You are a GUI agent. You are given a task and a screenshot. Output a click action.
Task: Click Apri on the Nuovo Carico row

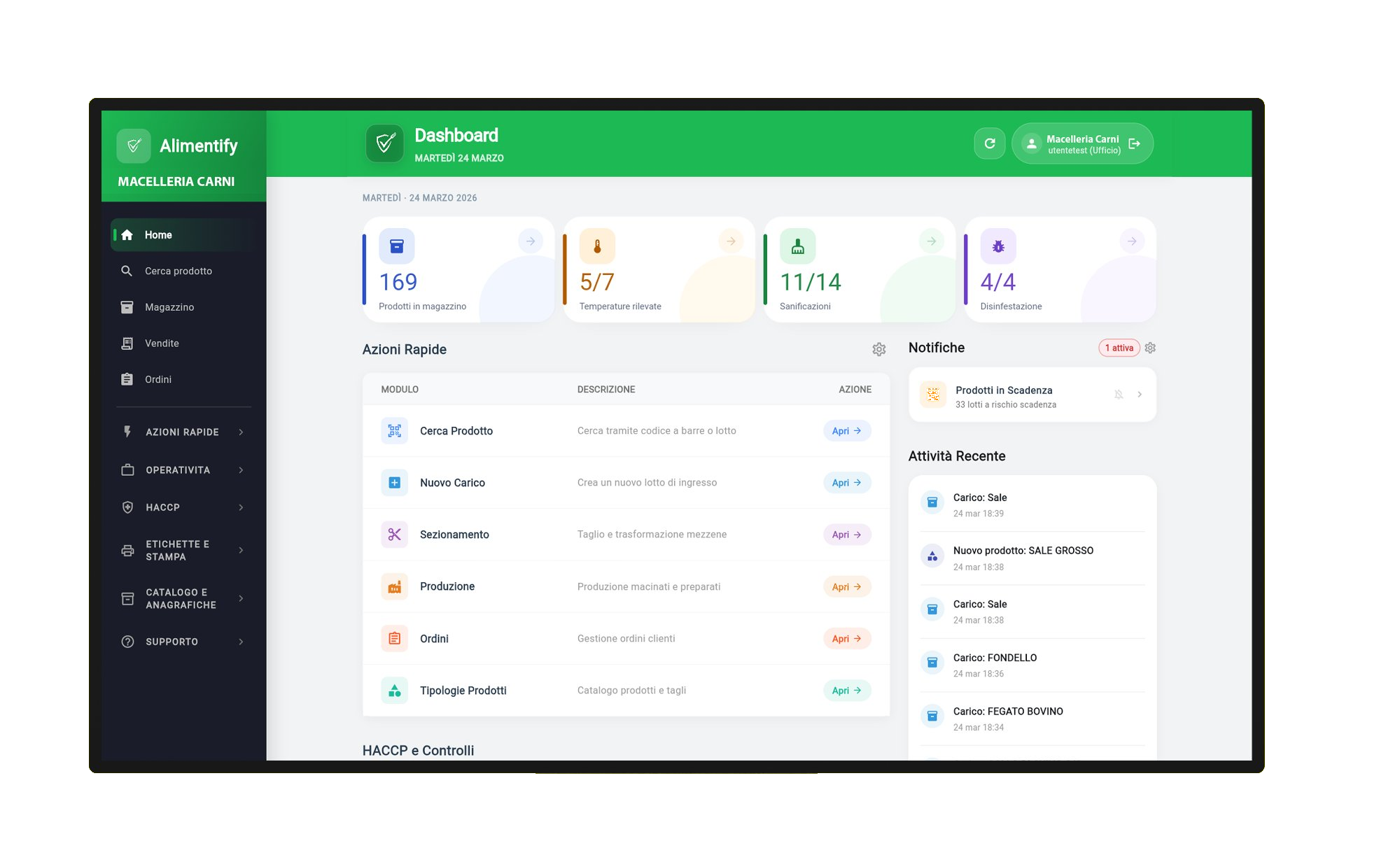(x=847, y=483)
